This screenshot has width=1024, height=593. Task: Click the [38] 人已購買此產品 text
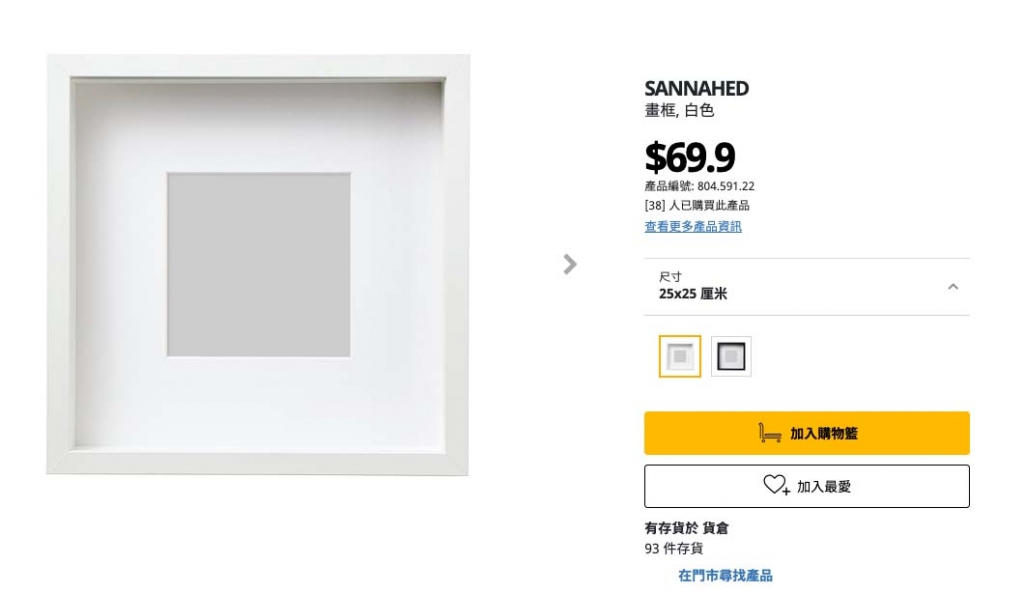point(697,206)
